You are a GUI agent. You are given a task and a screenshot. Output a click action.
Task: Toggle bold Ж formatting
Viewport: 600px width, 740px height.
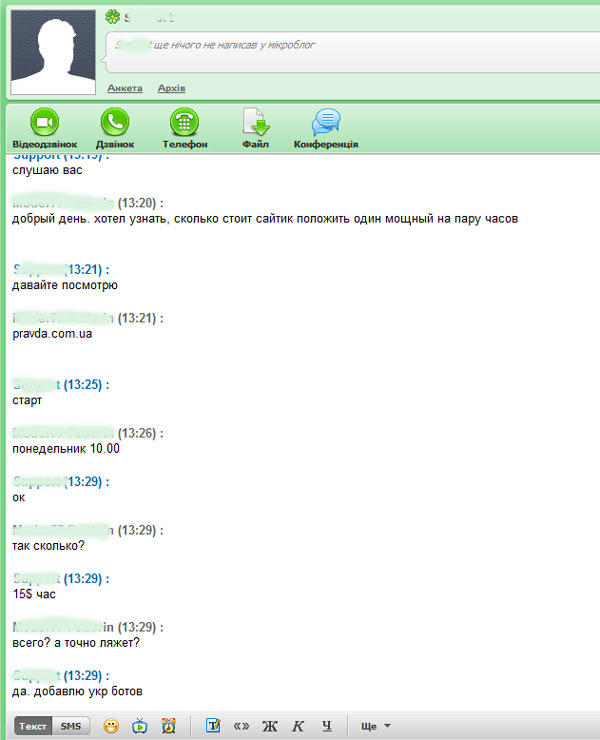coord(269,726)
